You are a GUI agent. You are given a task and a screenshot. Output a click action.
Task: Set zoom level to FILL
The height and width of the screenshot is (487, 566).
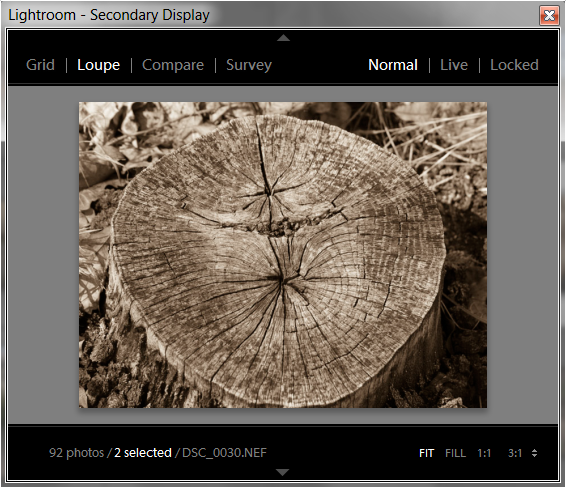click(455, 453)
